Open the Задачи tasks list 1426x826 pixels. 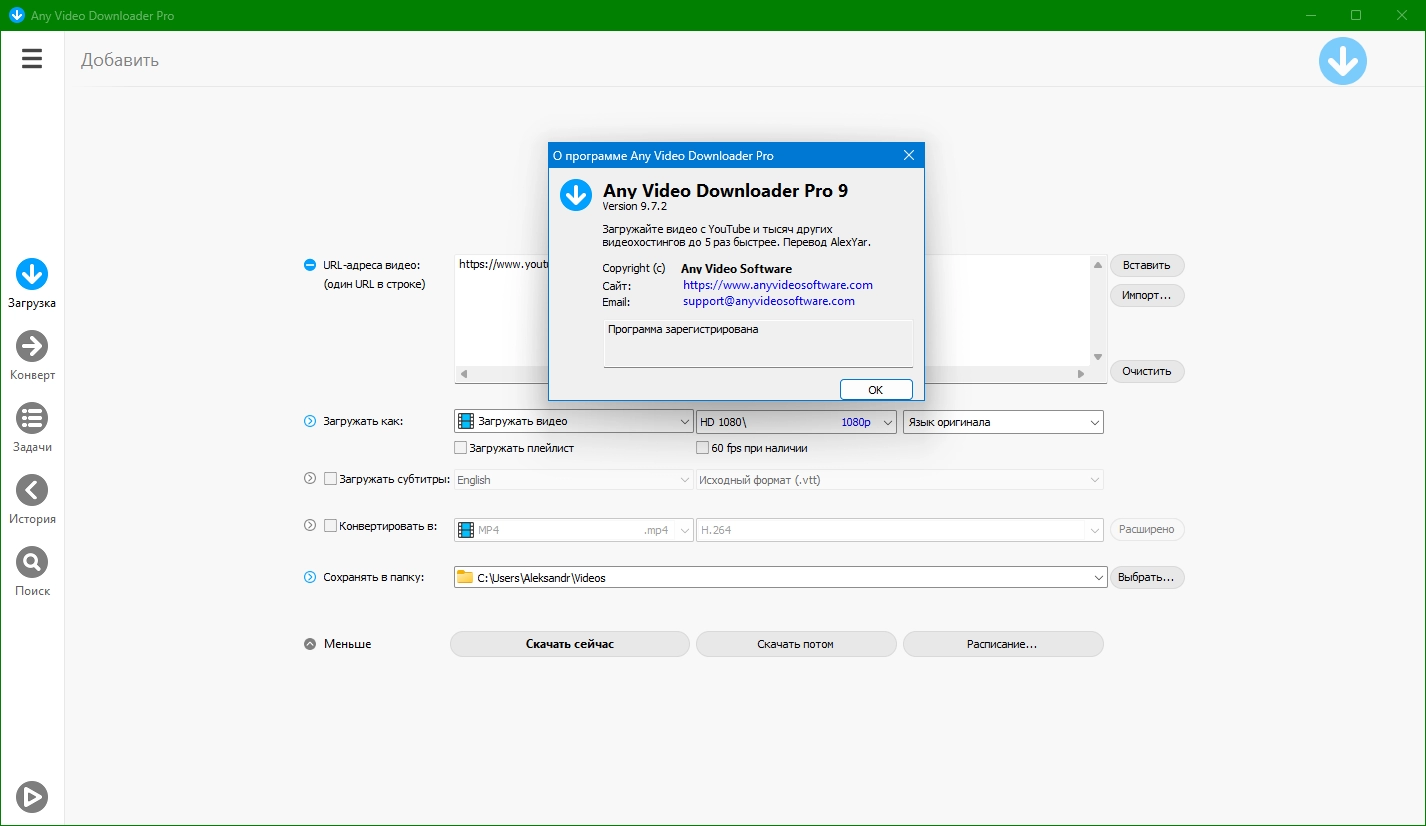point(32,428)
